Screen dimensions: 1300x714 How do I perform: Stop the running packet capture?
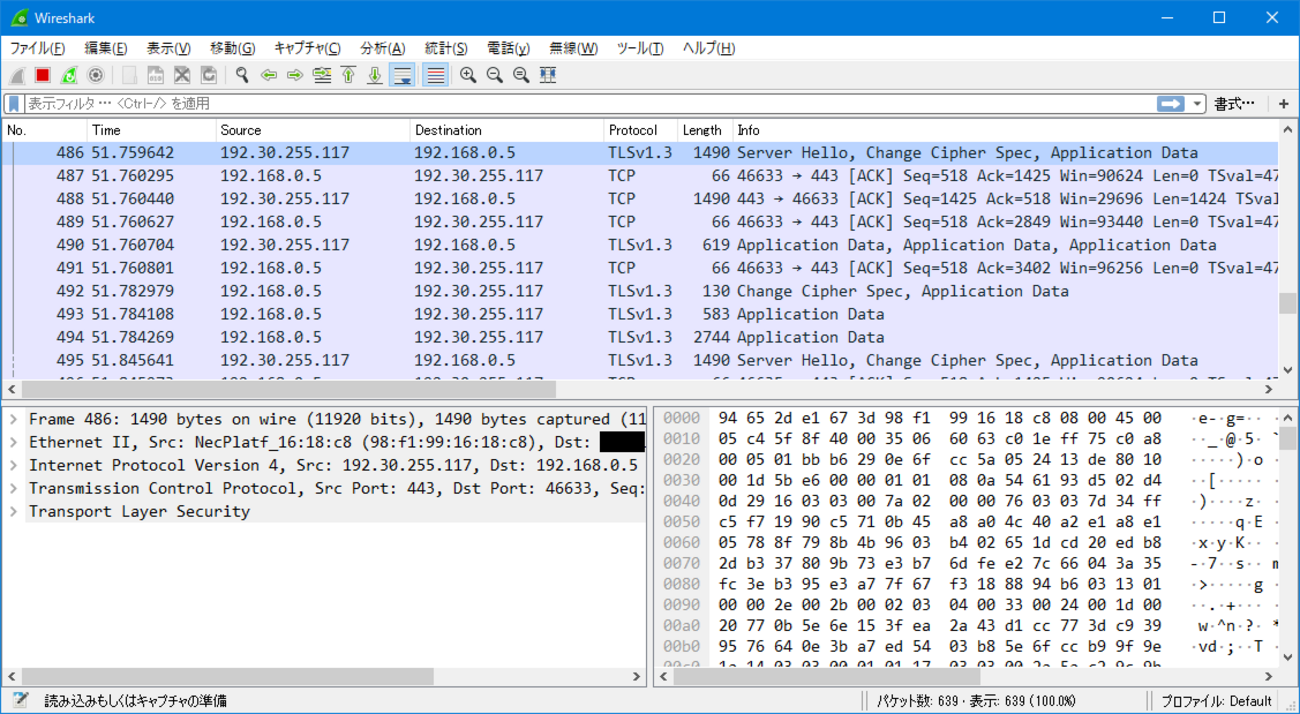pyautogui.click(x=43, y=75)
